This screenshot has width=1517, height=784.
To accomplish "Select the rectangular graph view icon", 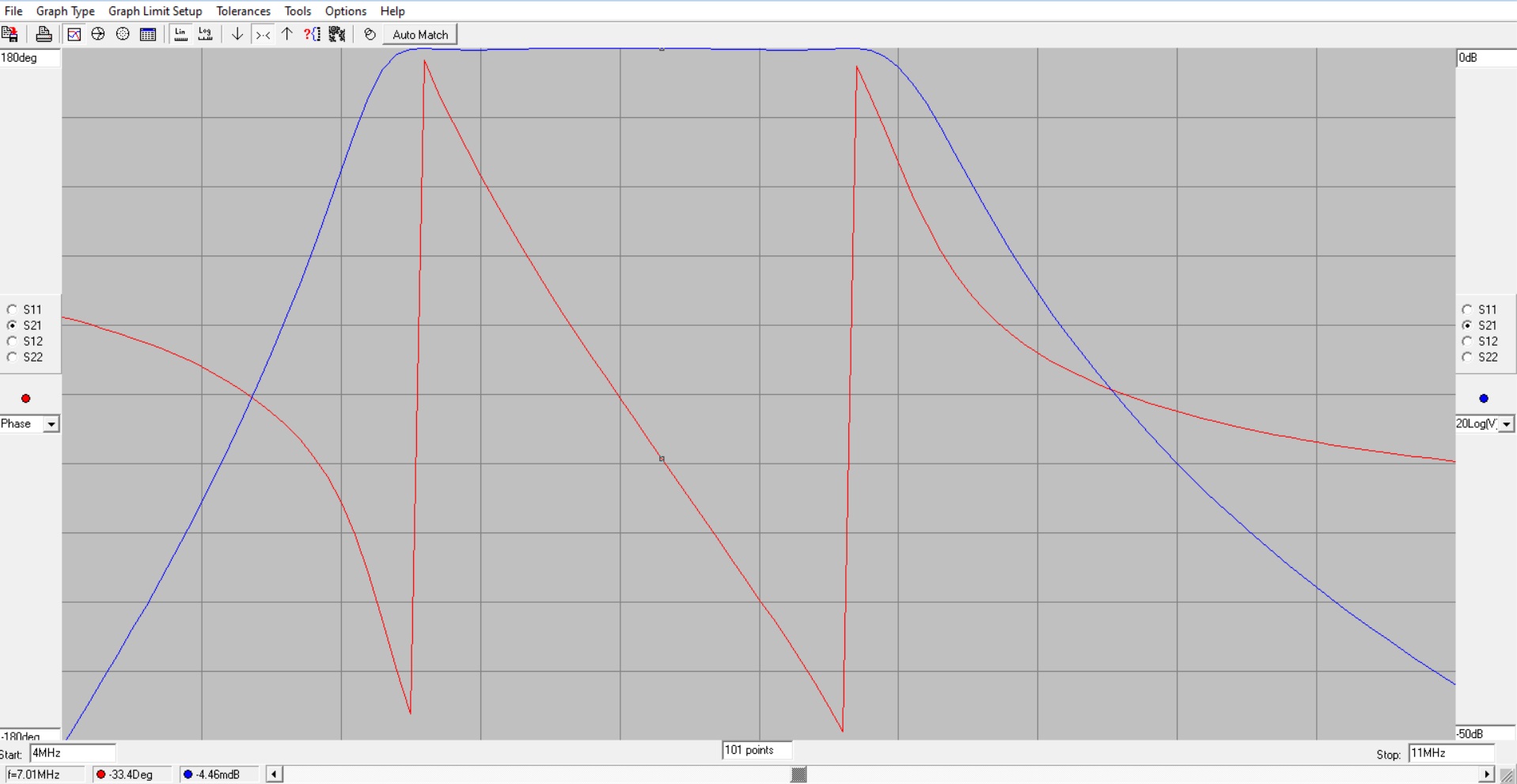I will [x=74, y=34].
